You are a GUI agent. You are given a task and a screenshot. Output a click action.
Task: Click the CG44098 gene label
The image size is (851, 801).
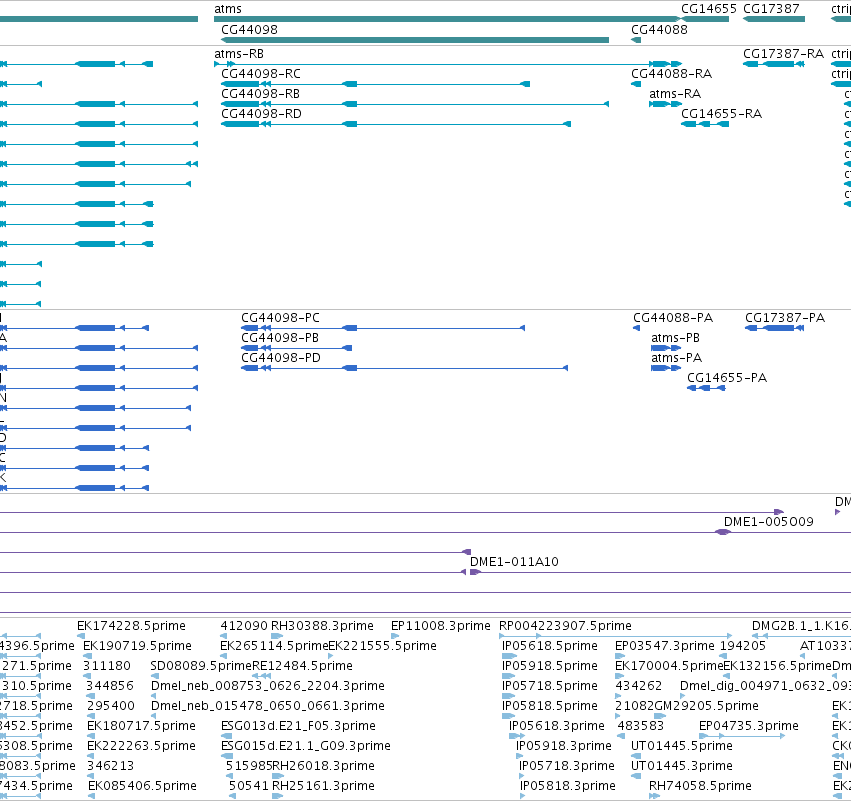pos(249,30)
